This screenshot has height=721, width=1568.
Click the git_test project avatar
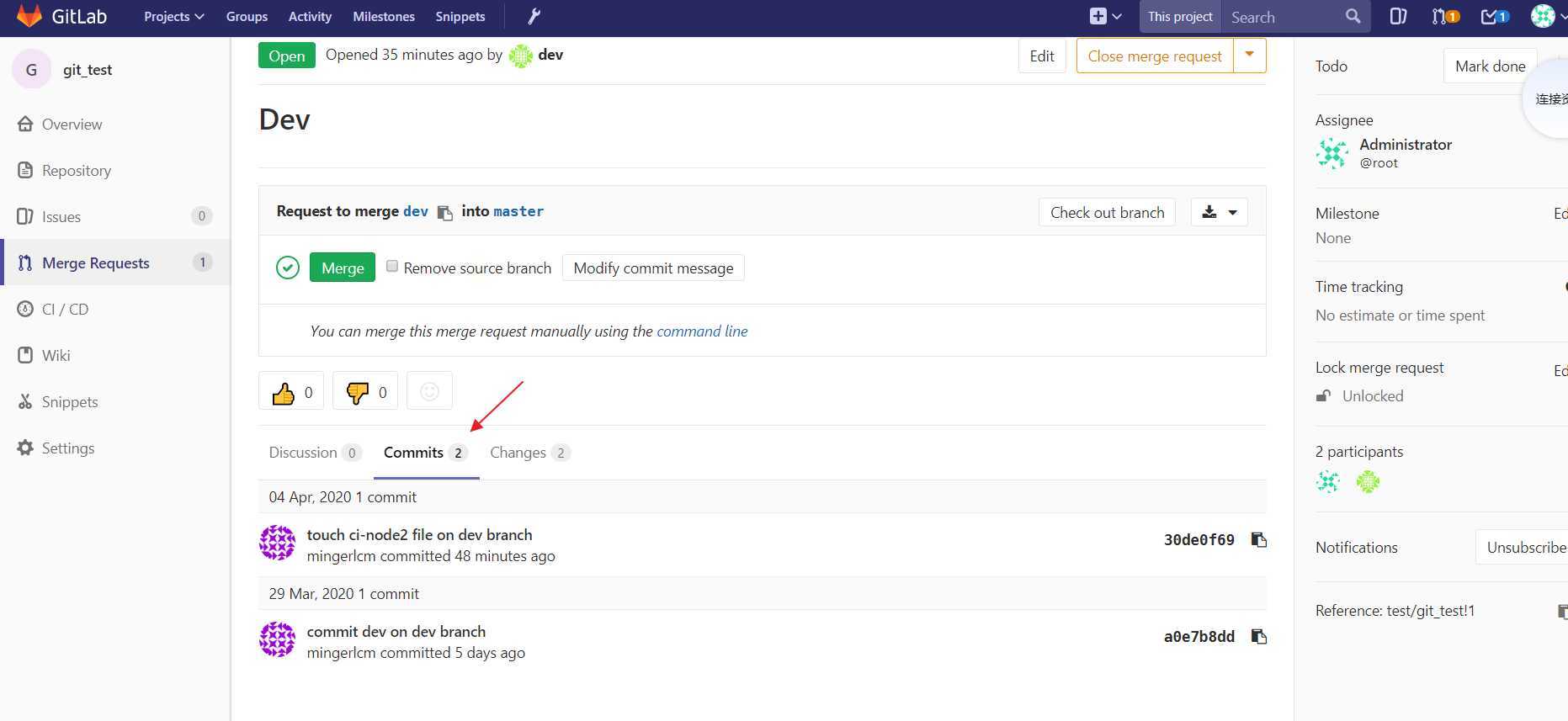(x=31, y=70)
